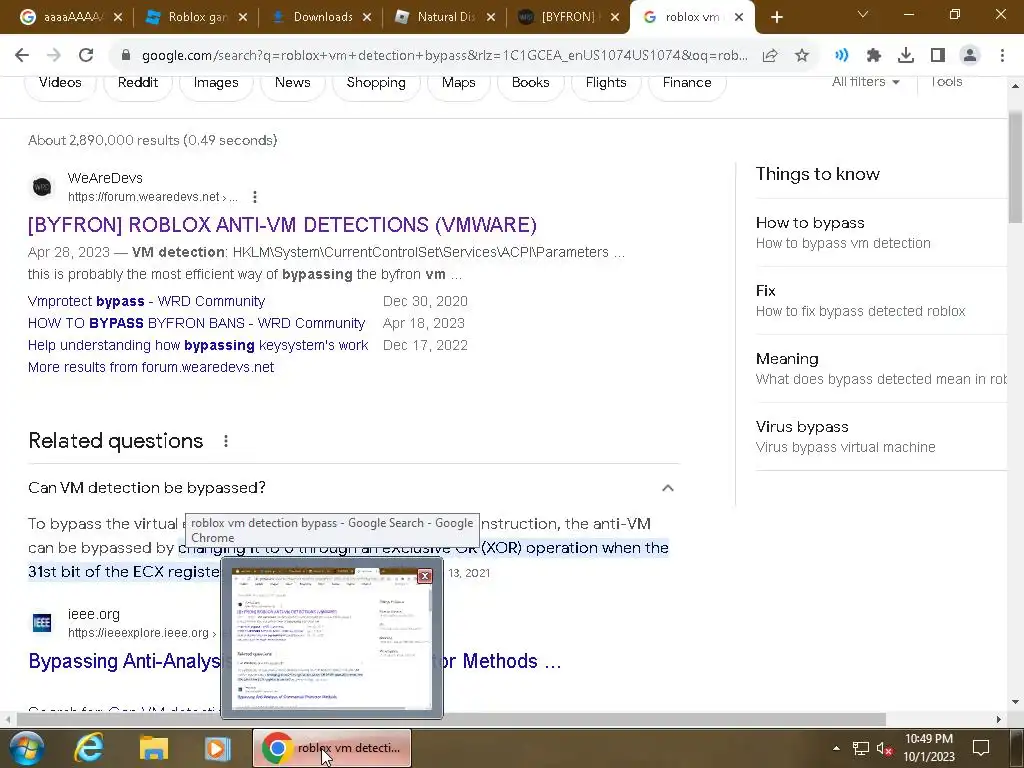Open 'HOW TO BYPASS BYFRON BANS' link
Screen dimensions: 1024x768
[x=197, y=323]
